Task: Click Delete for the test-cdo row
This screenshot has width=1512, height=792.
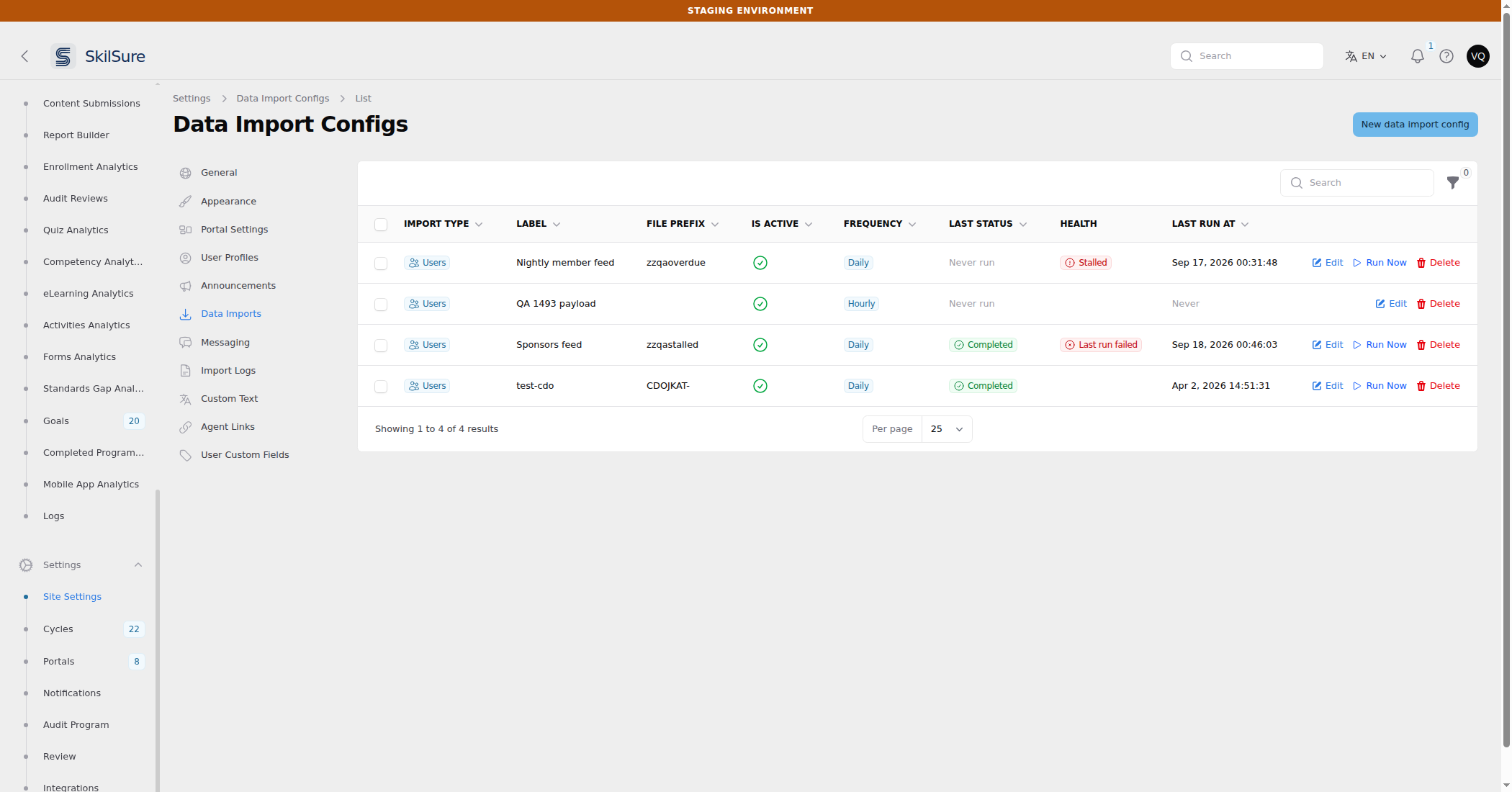Action: pos(1438,386)
